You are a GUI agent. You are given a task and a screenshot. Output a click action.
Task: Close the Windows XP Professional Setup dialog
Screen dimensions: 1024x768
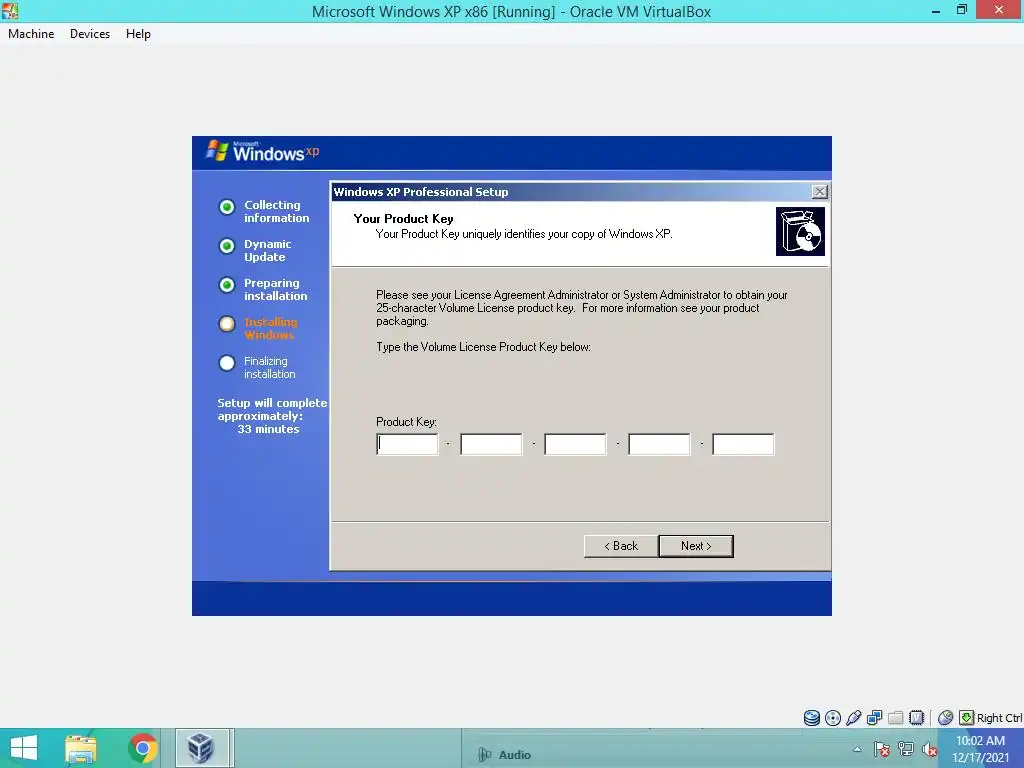[820, 191]
